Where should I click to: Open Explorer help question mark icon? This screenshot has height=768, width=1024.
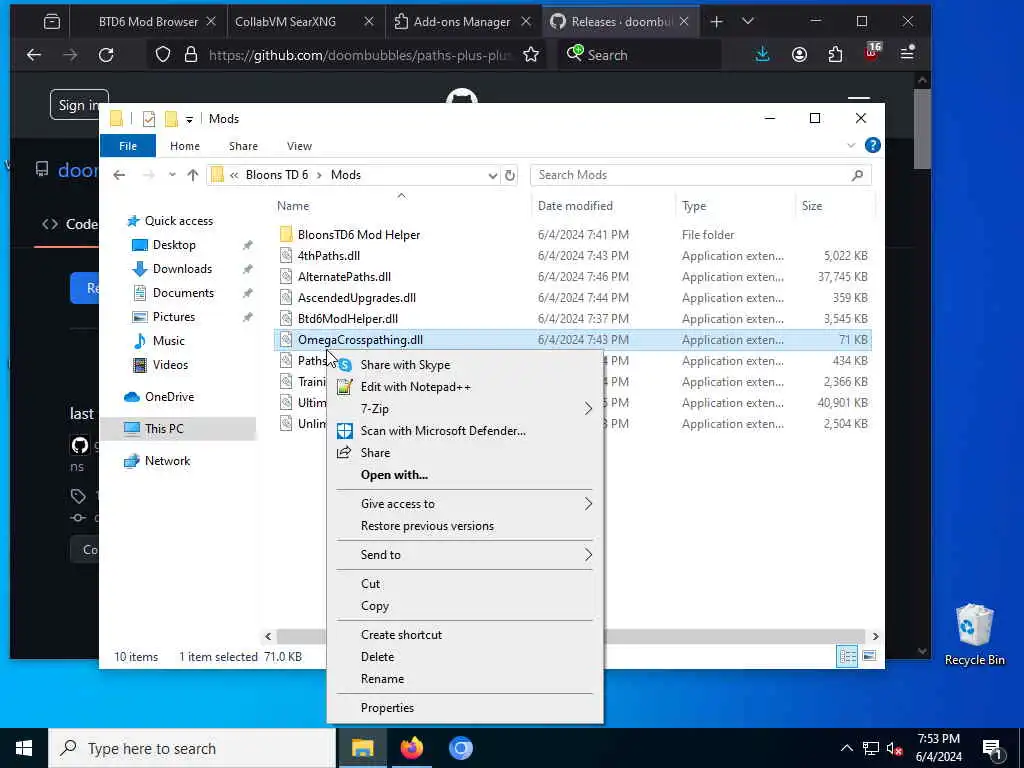872,146
